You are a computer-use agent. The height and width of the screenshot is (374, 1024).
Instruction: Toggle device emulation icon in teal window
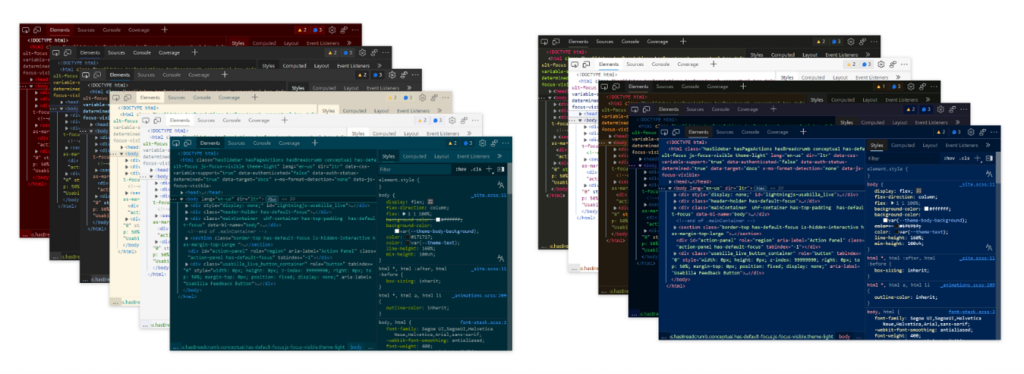coord(187,143)
